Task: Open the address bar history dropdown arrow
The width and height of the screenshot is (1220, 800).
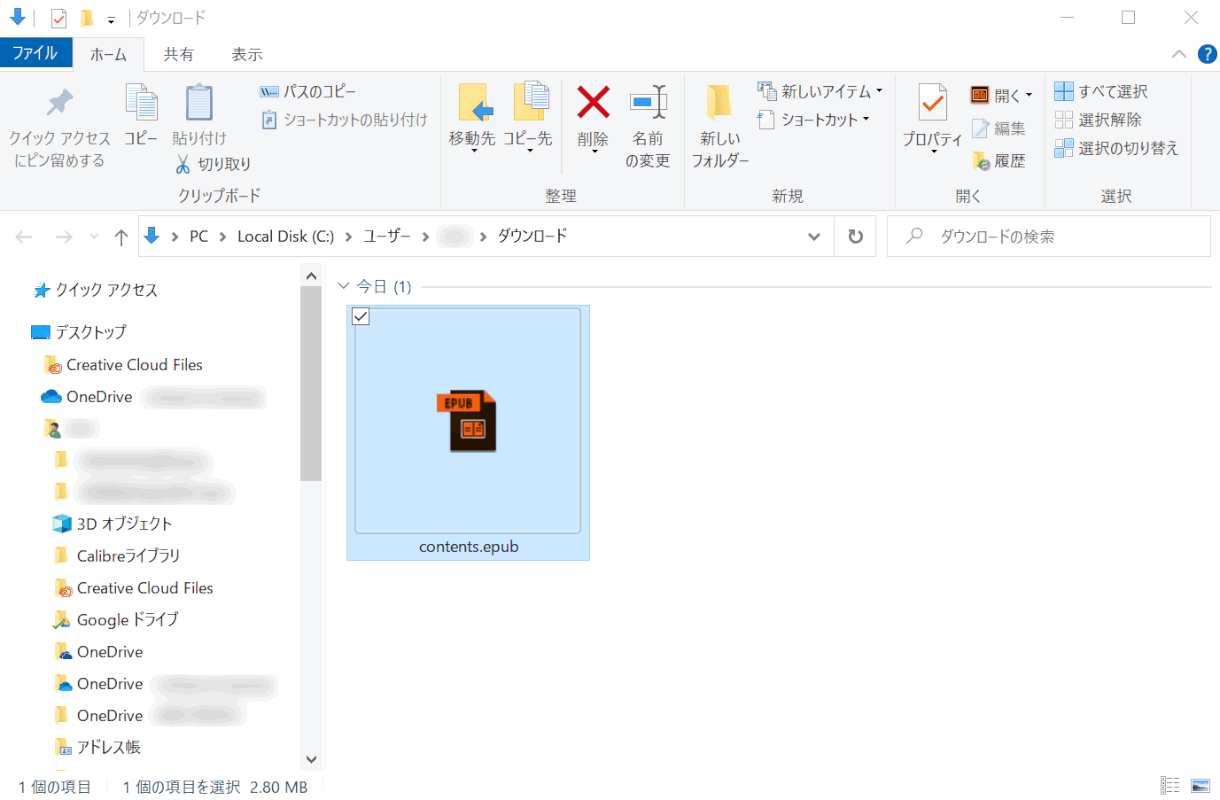Action: tap(813, 237)
